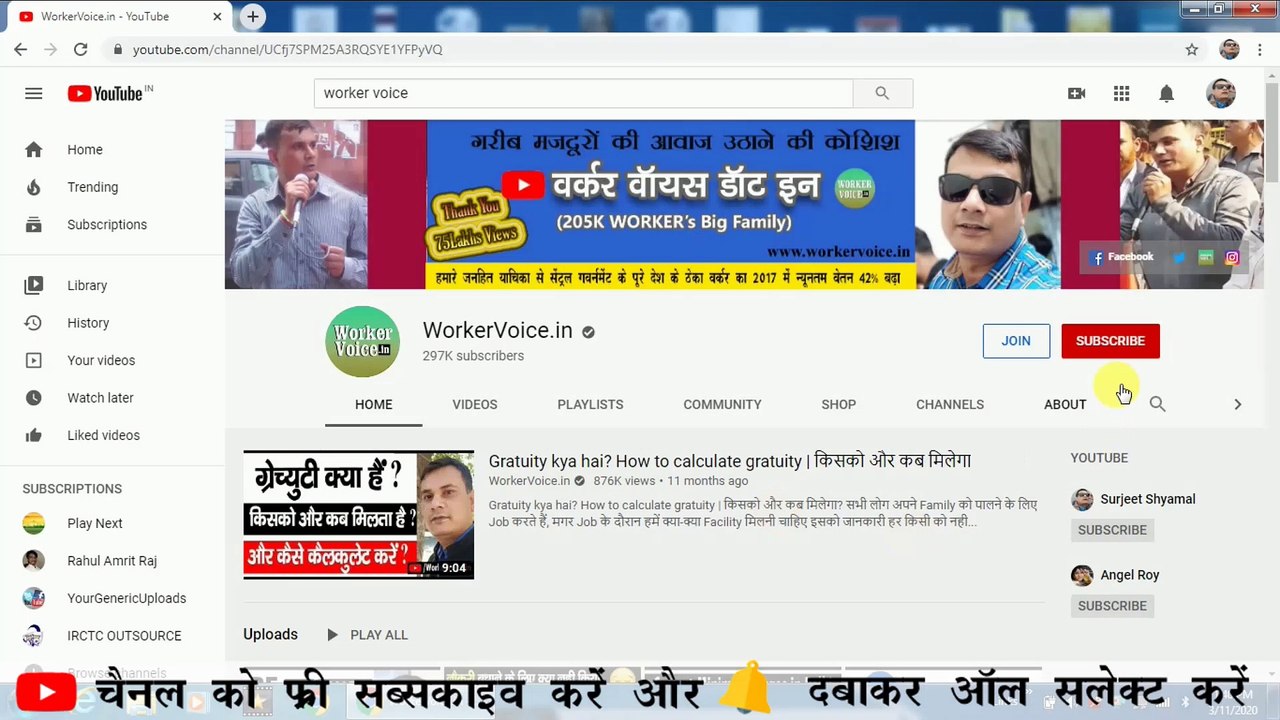
Task: Subscribe to Surjeet Shyamal
Action: [x=1112, y=530]
